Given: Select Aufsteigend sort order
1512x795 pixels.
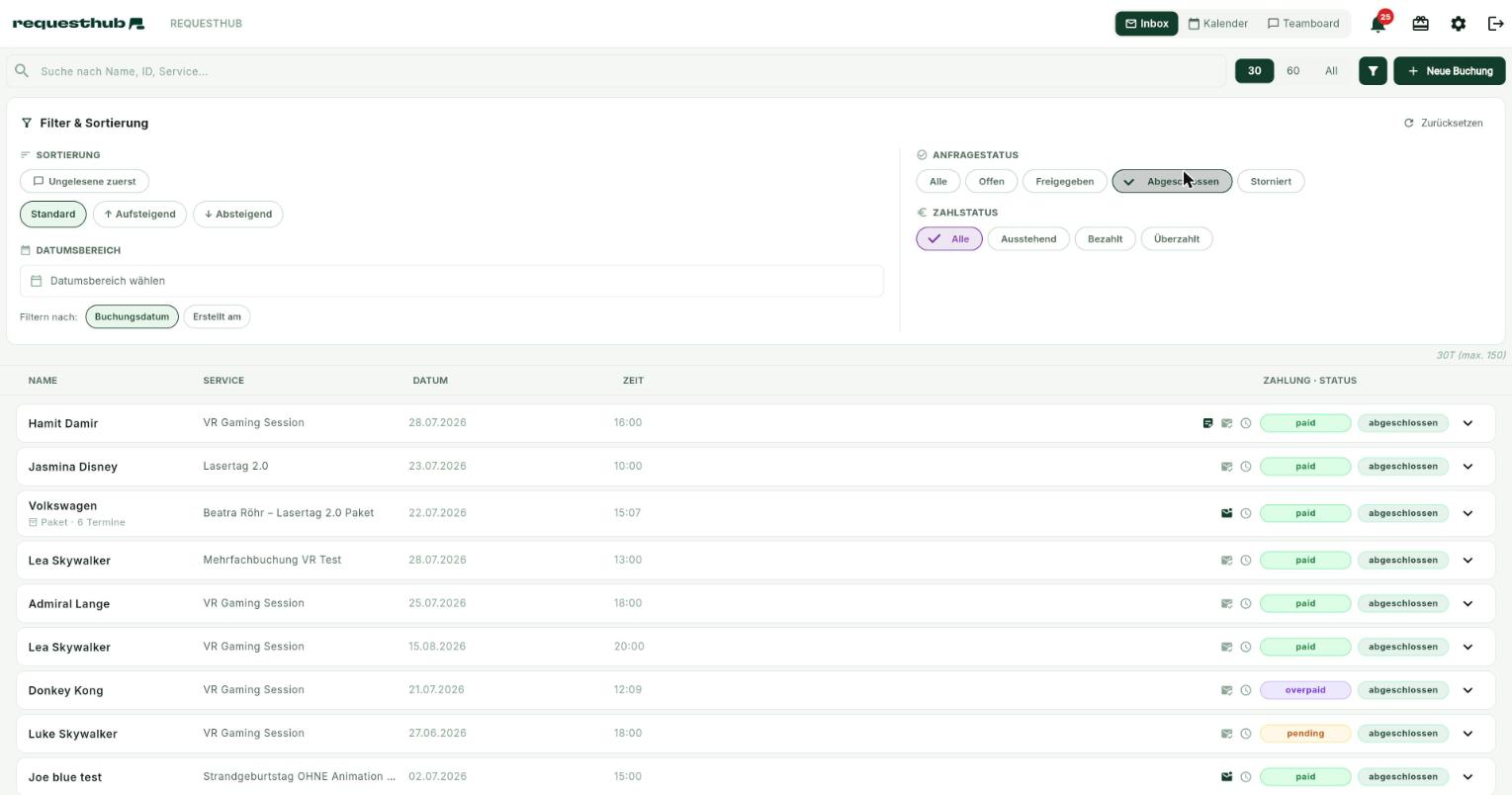Looking at the screenshot, I should (139, 214).
